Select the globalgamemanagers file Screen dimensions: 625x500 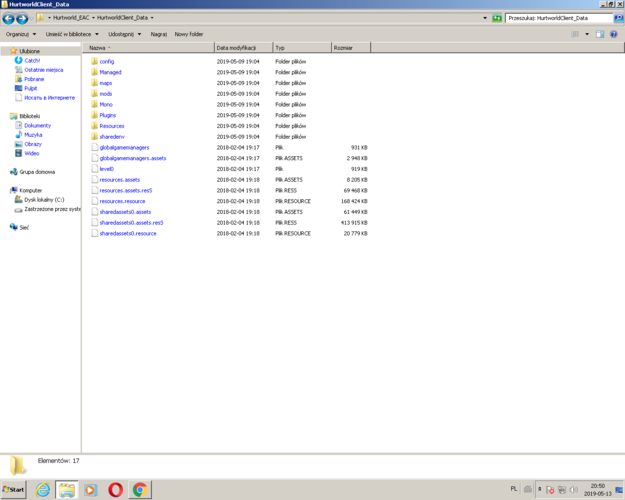pyautogui.click(x=124, y=148)
